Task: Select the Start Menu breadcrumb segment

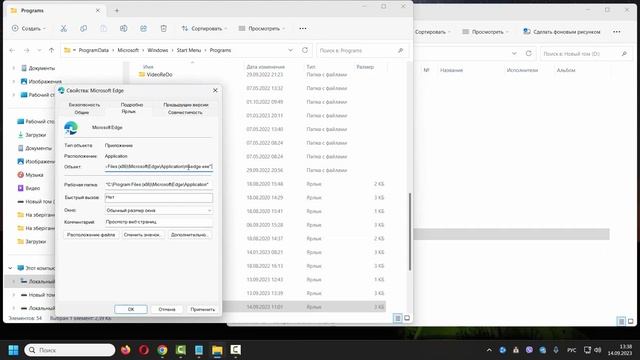Action: (189, 50)
